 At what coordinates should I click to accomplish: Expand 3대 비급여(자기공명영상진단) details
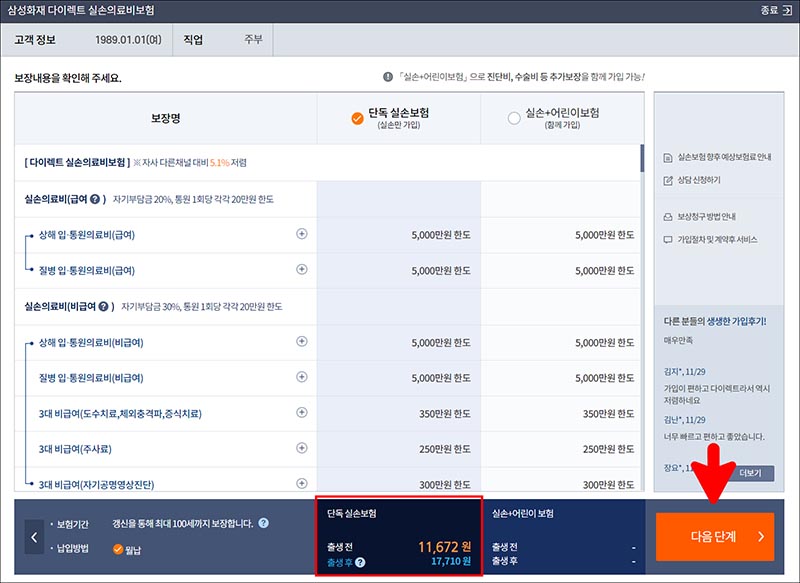pos(302,483)
